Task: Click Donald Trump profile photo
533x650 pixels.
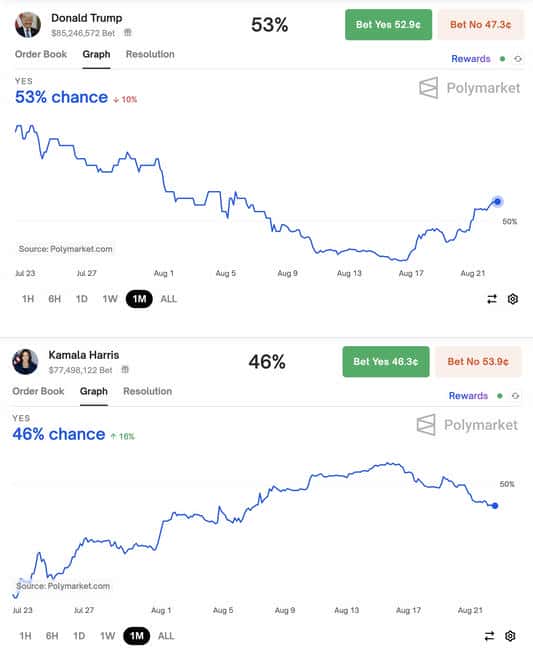Action: [x=28, y=25]
